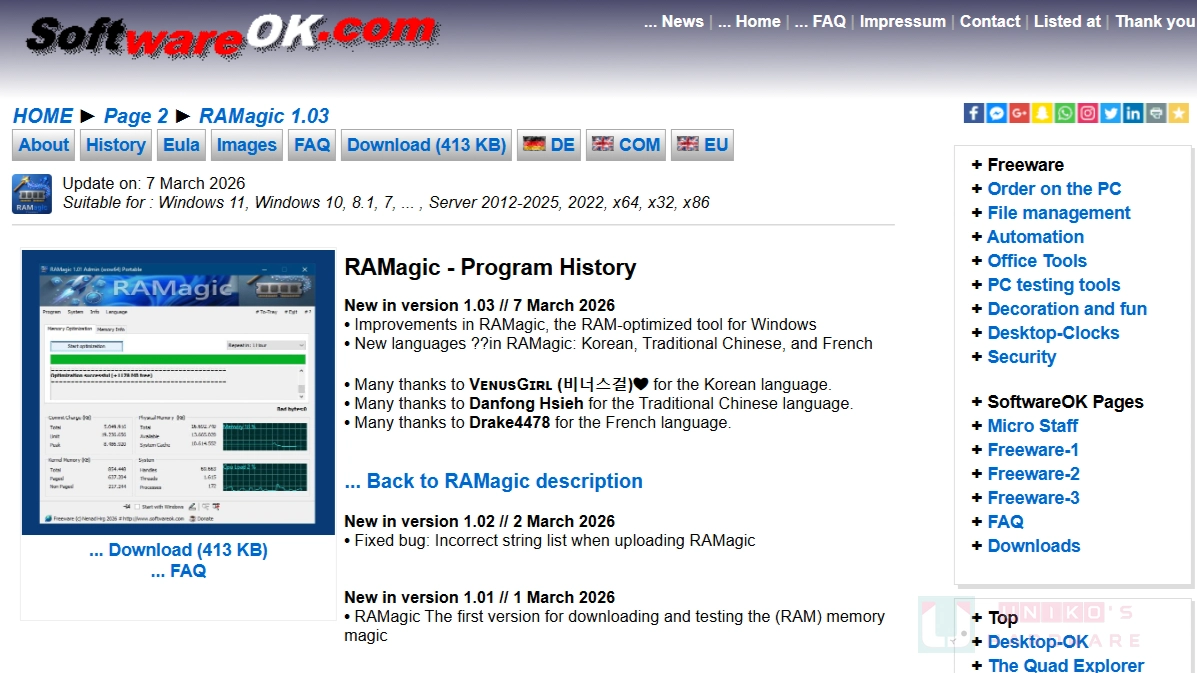This screenshot has height=673, width=1197.
Task: Click the SoftwareOK.com site logo
Action: (233, 35)
